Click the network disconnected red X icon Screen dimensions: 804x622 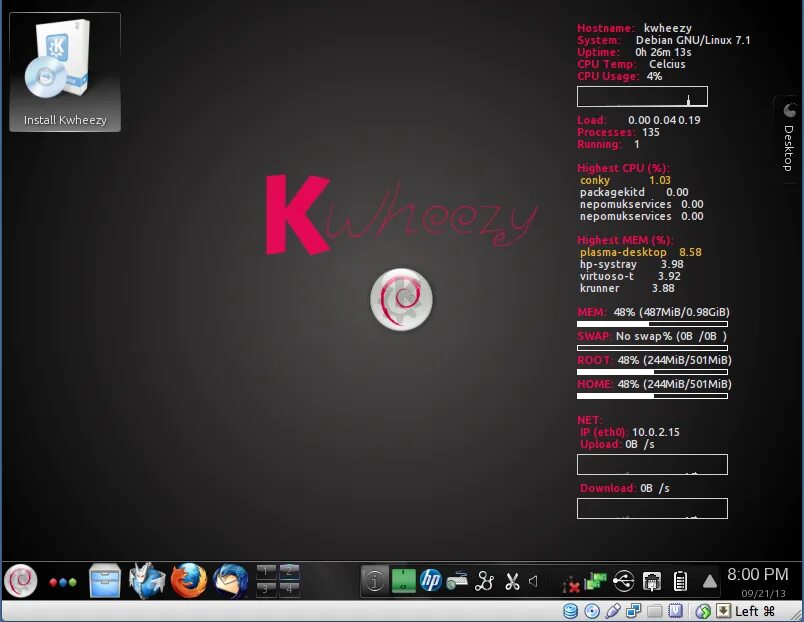pos(570,584)
